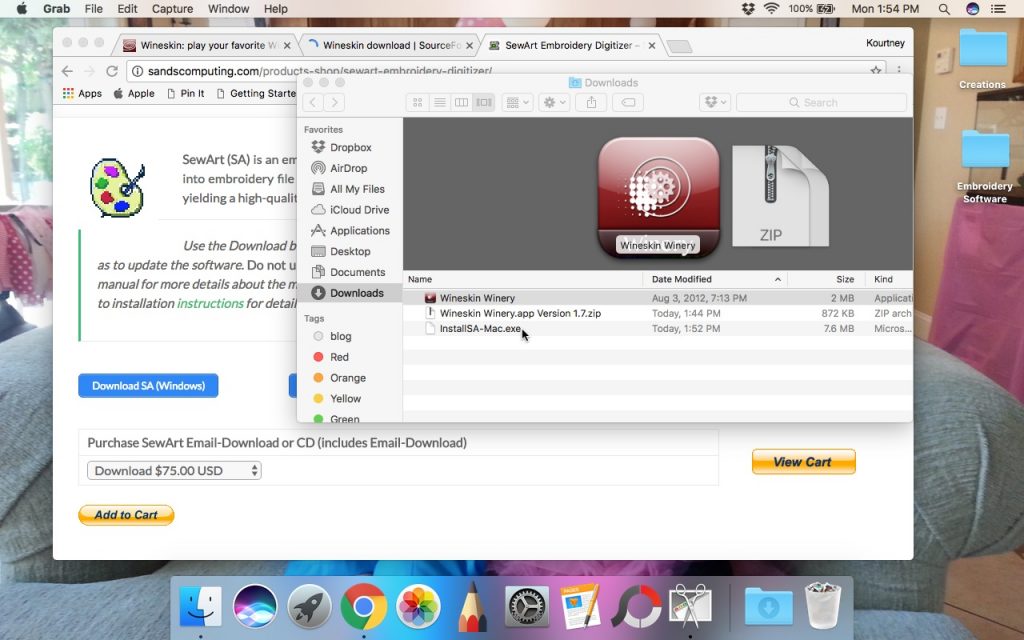Click the Kourtney profile button in Chrome
1024x640 pixels.
[885, 43]
